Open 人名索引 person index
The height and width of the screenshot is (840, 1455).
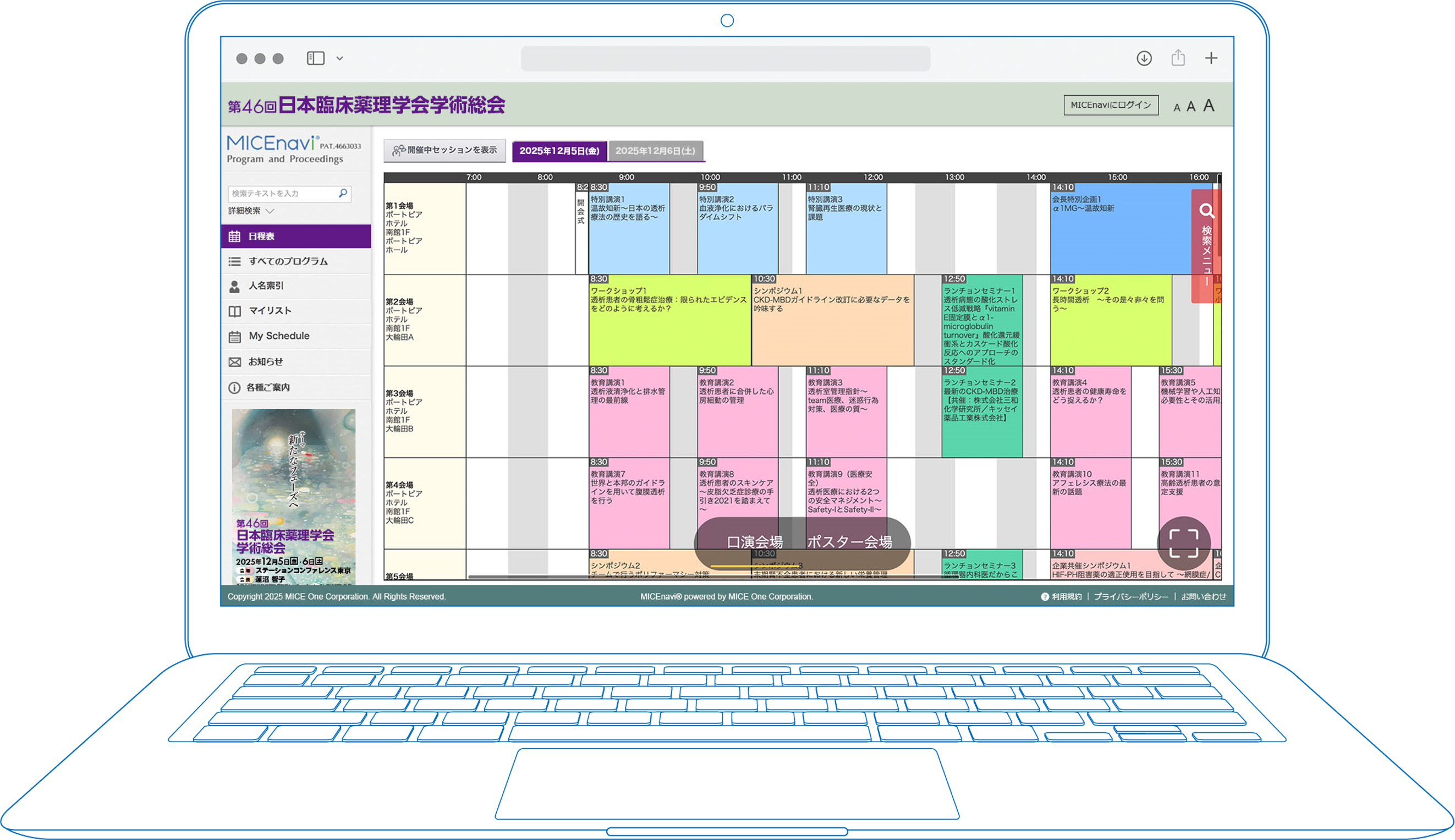tap(266, 286)
